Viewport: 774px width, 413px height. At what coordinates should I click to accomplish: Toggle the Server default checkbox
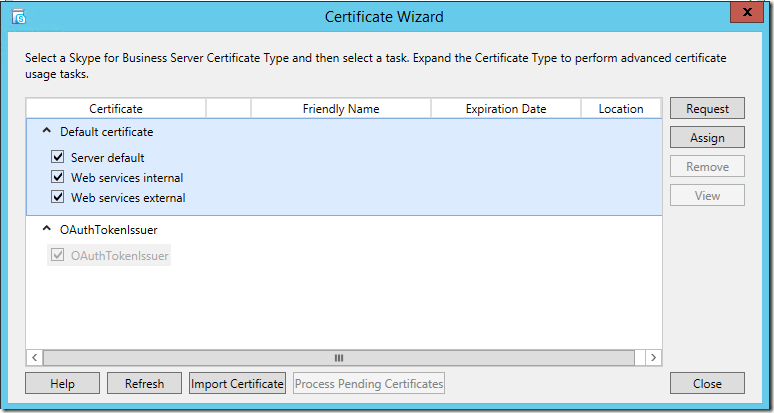click(58, 157)
